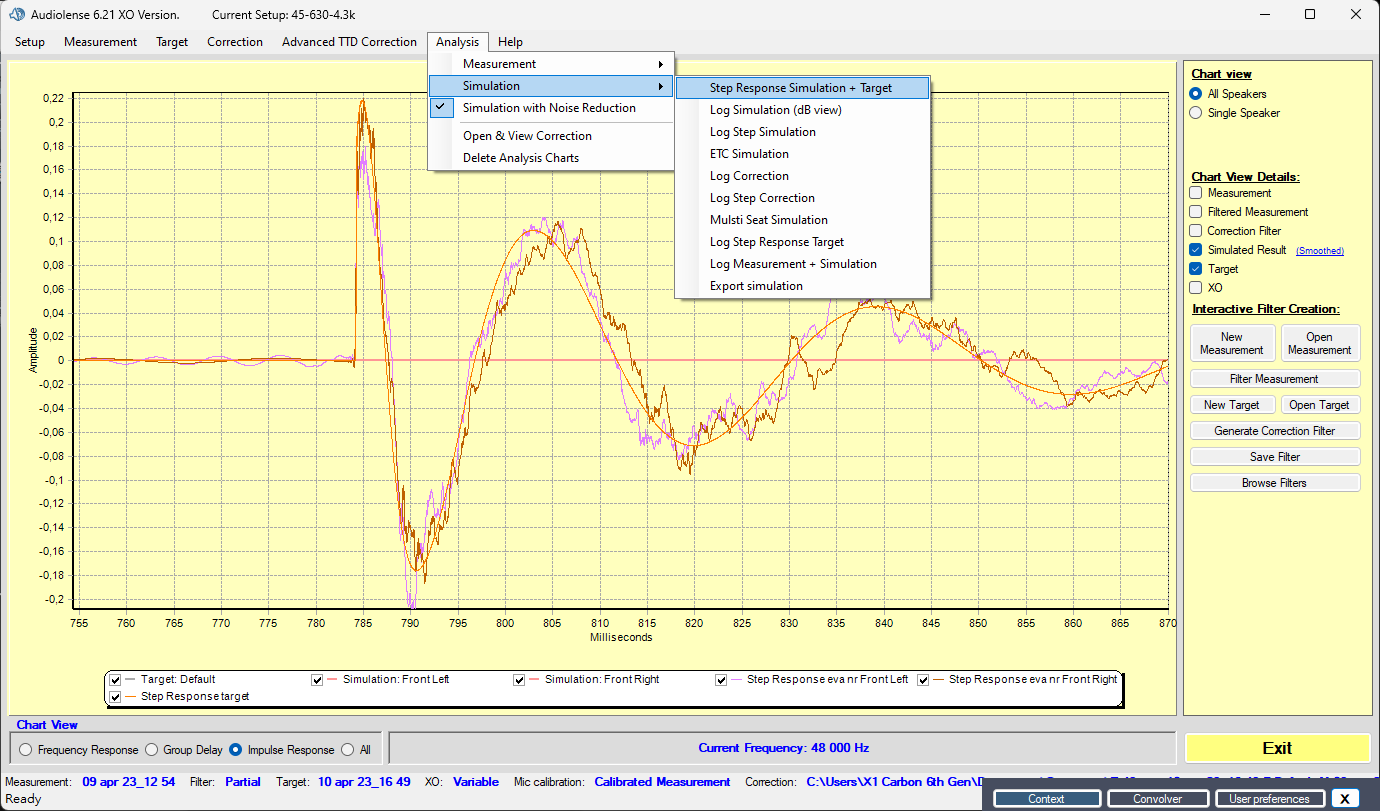Screen dimensions: 1380x811
Task: Toggle Simulation: Front Left legend checkbox
Action: tap(318, 680)
